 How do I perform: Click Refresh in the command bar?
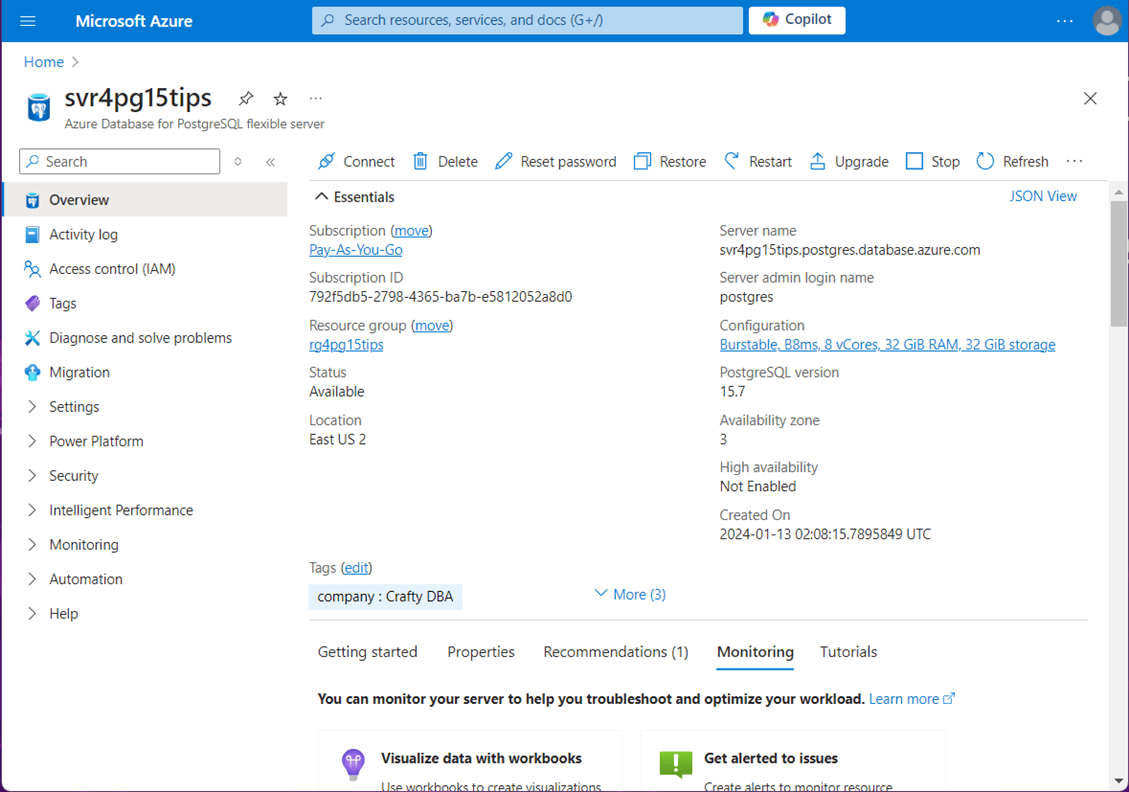pos(1012,161)
